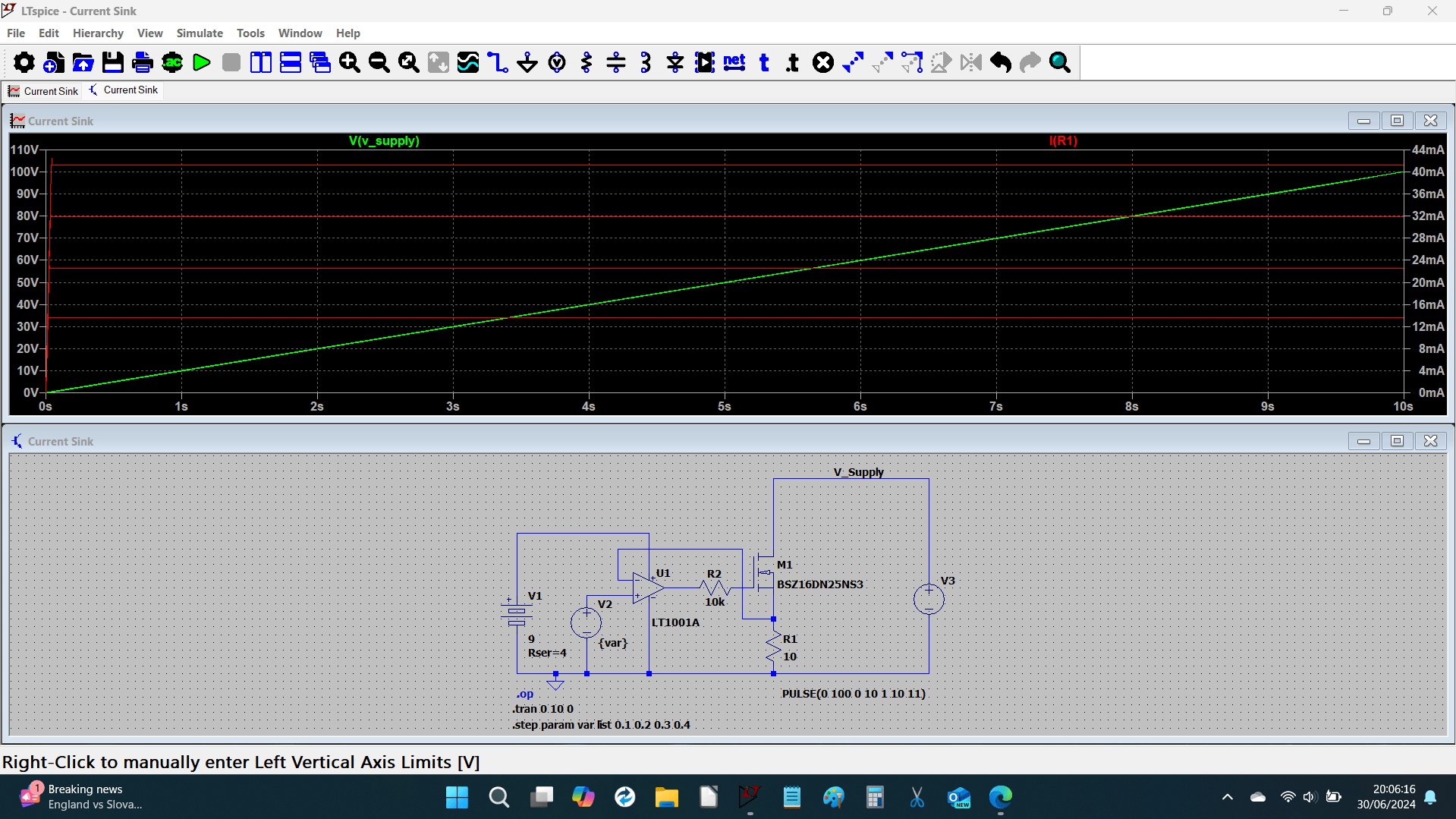
Task: Click the PULSE(0 100 0 10 1 10 11) text
Action: 854,694
